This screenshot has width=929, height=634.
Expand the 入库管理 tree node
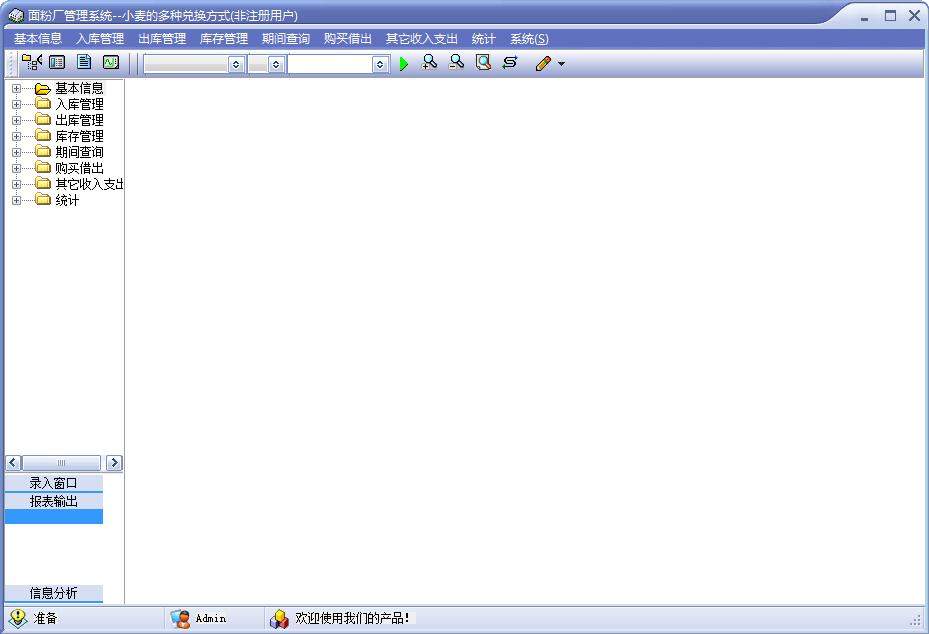point(16,104)
